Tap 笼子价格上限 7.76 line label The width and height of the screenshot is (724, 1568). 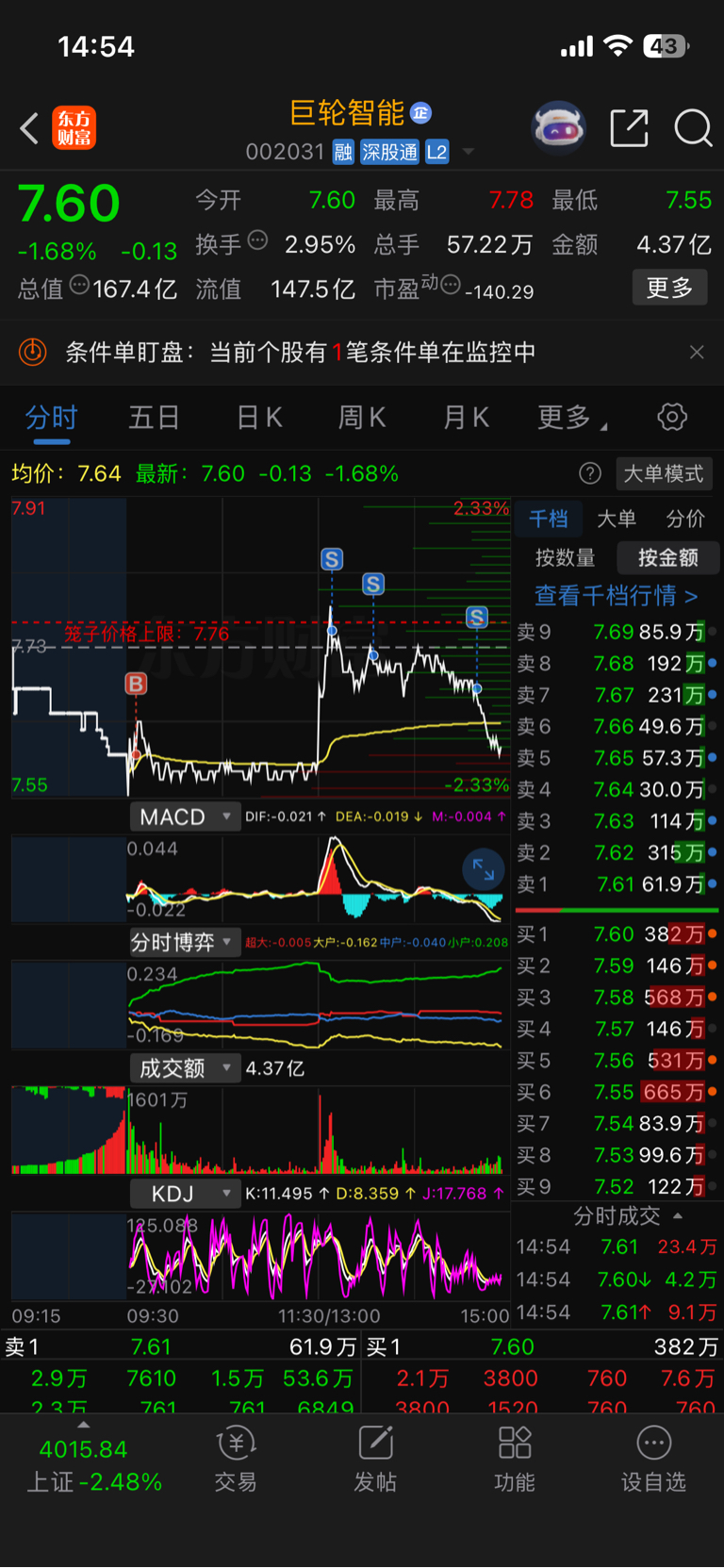146,634
